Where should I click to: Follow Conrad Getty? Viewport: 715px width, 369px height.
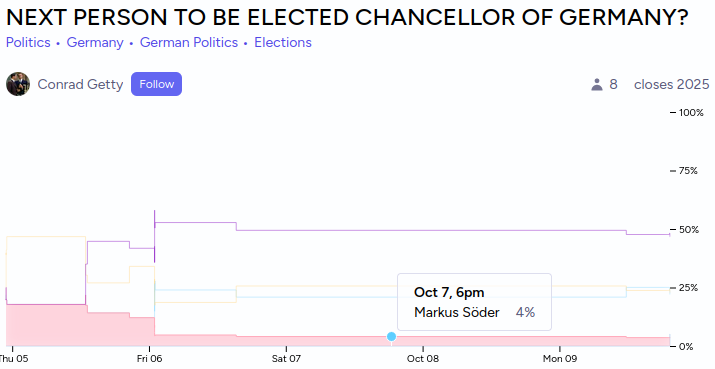(156, 84)
